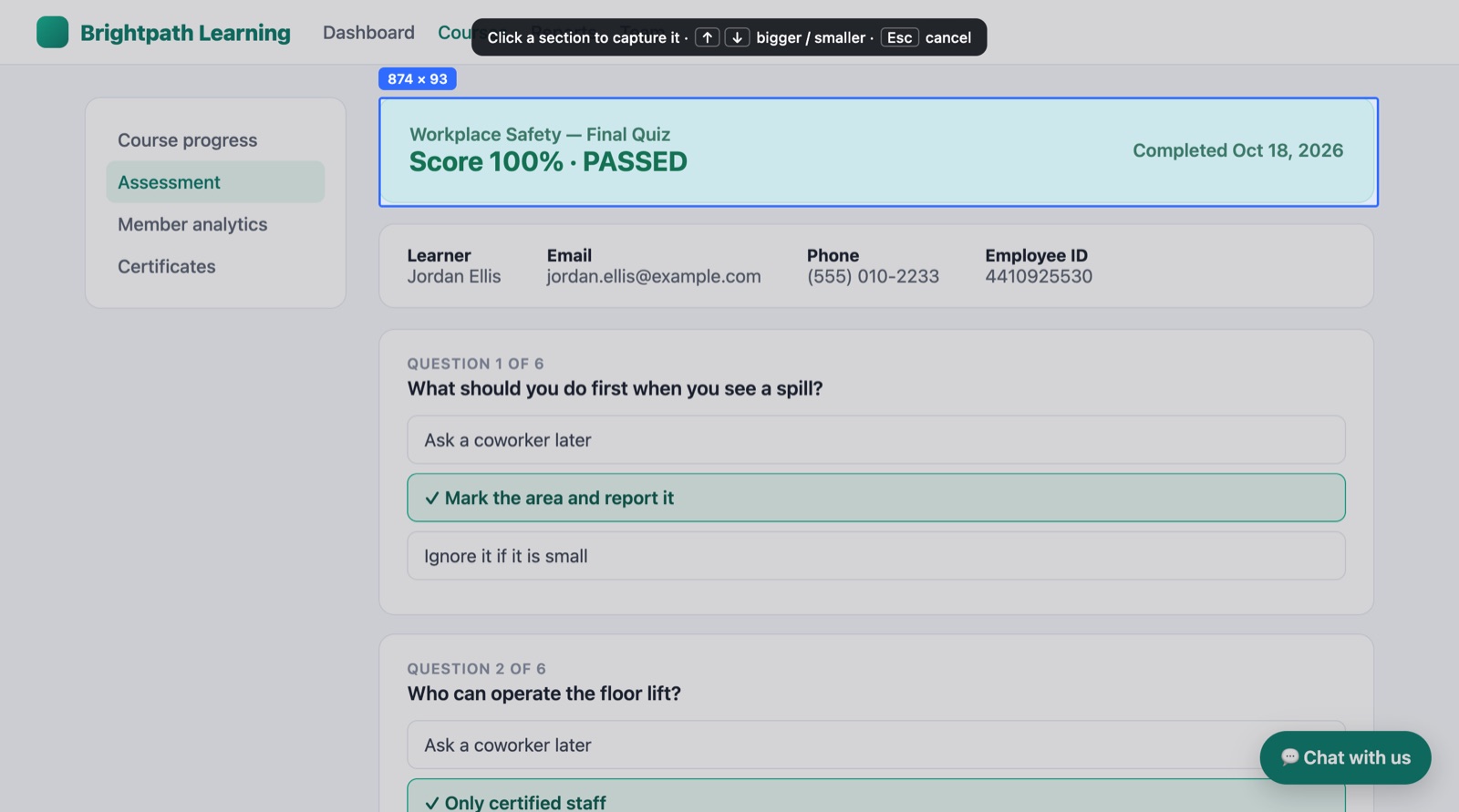This screenshot has width=1459, height=812.
Task: Click the checkmark on 'Only certified staff'
Action: tap(432, 803)
